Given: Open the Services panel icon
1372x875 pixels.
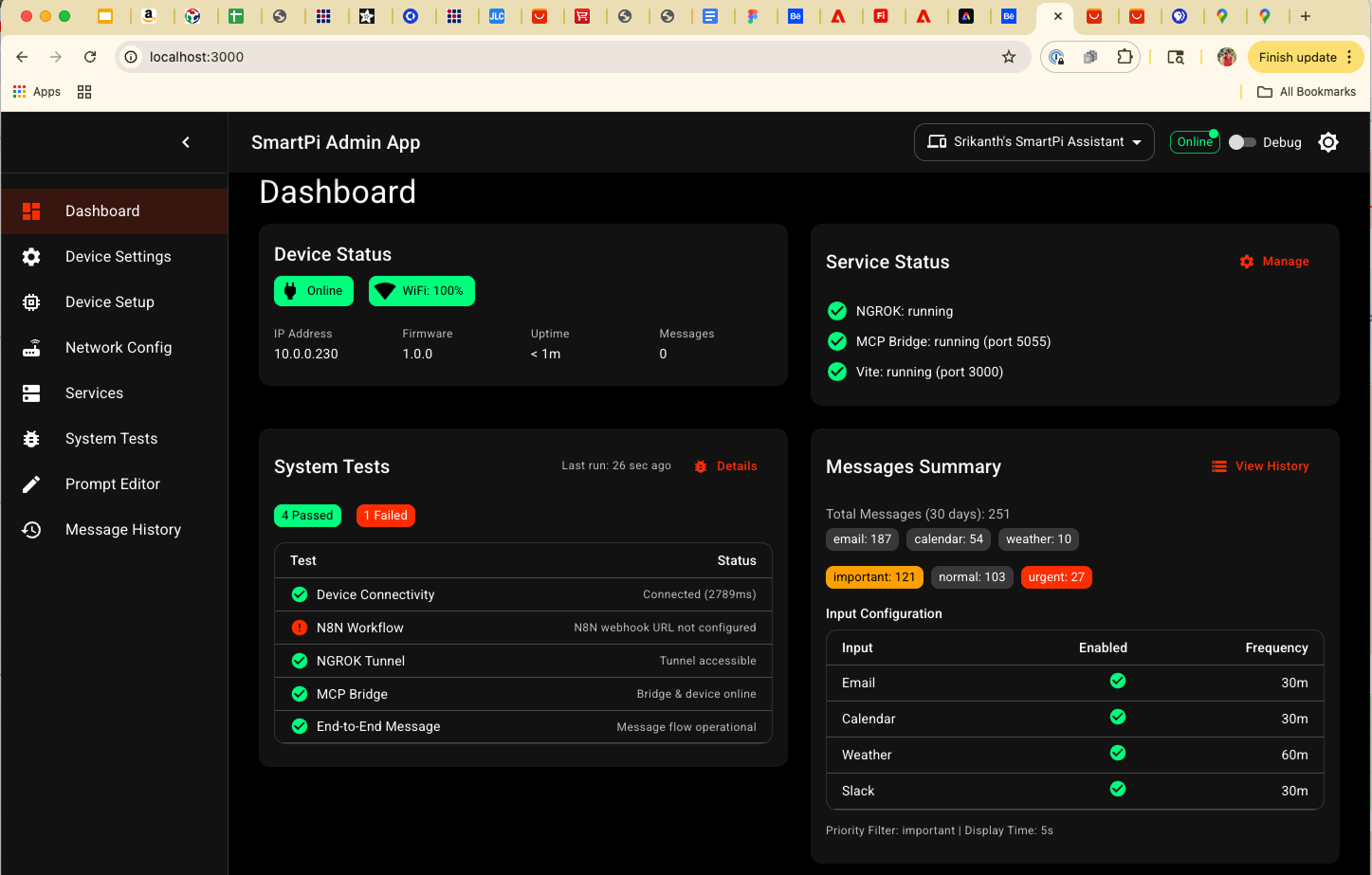Looking at the screenshot, I should [31, 392].
